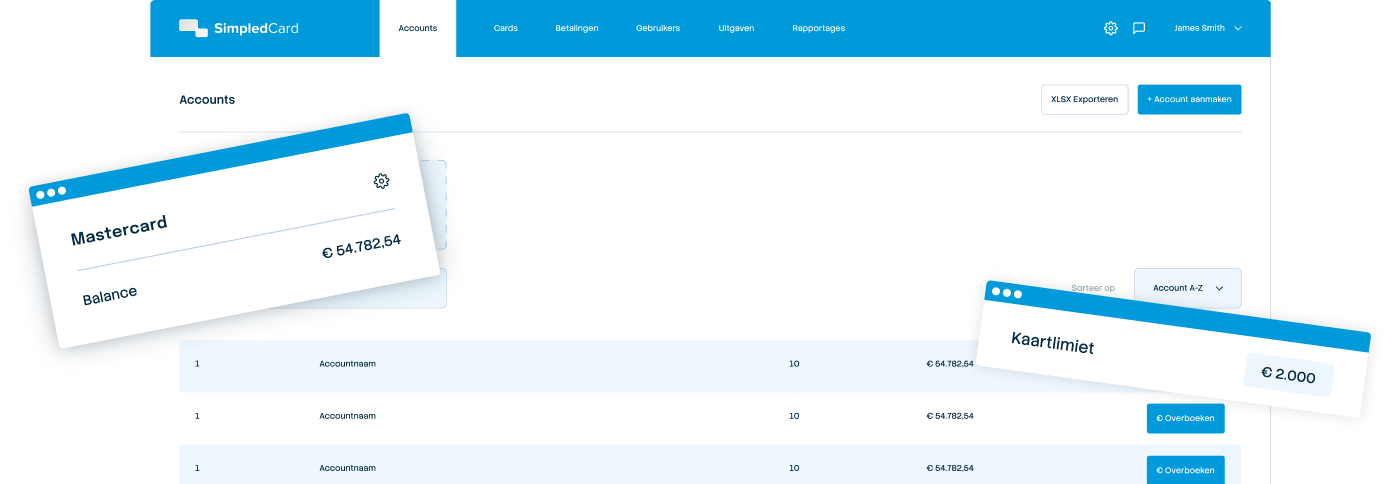Click the € 2.000 Kaartlimiet value field
Viewport: 1388px width, 484px height.
[x=1288, y=376]
